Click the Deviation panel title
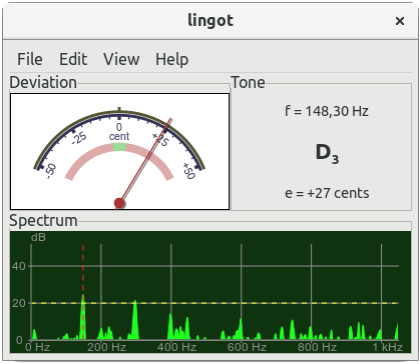This screenshot has width=420, height=364. 43,82
